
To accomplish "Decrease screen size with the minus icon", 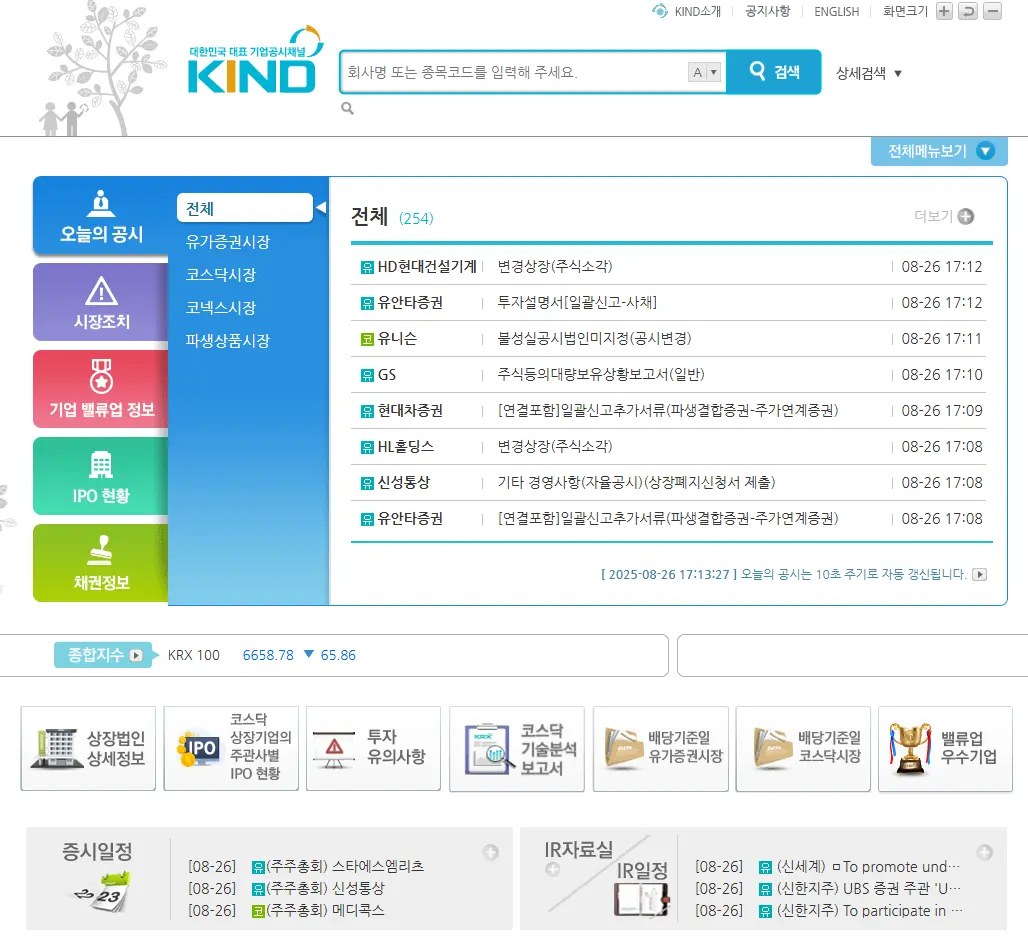I will [x=993, y=11].
